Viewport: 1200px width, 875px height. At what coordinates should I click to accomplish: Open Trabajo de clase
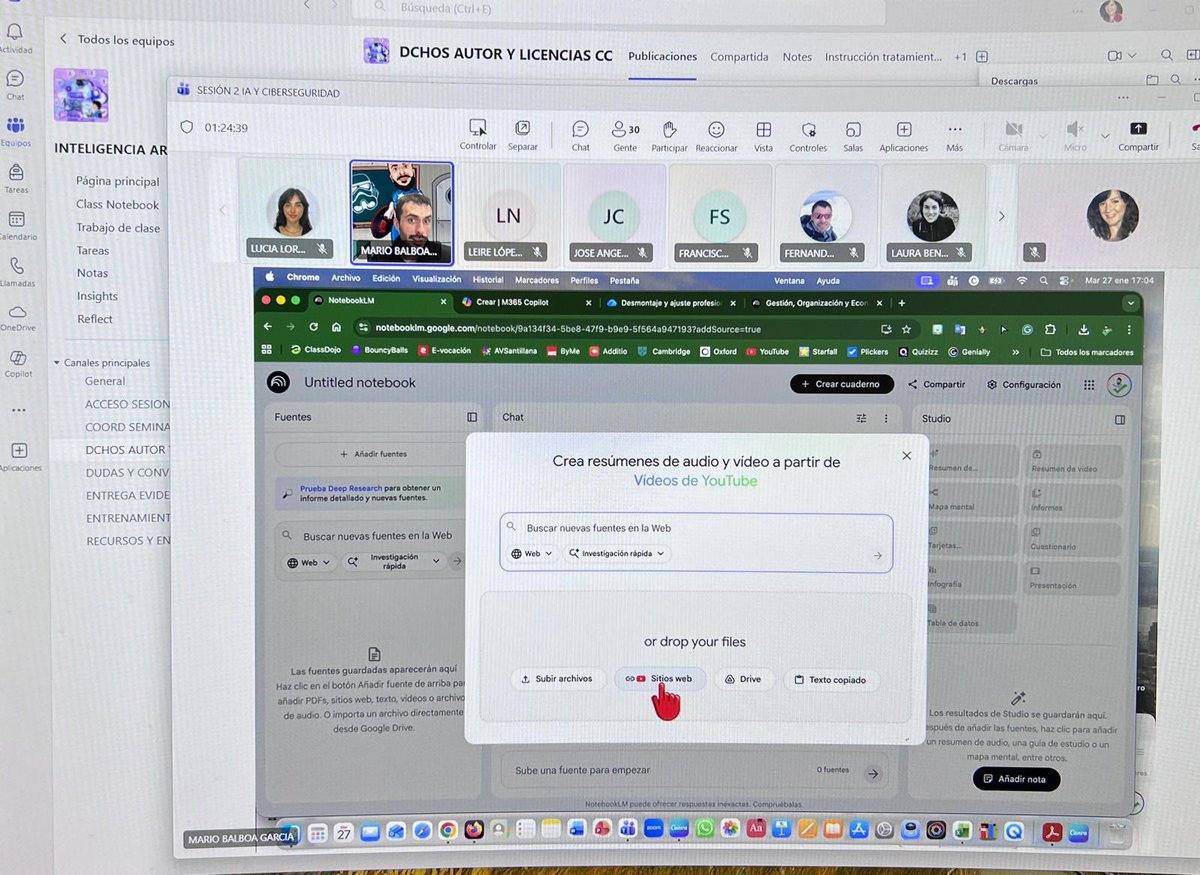tap(118, 227)
